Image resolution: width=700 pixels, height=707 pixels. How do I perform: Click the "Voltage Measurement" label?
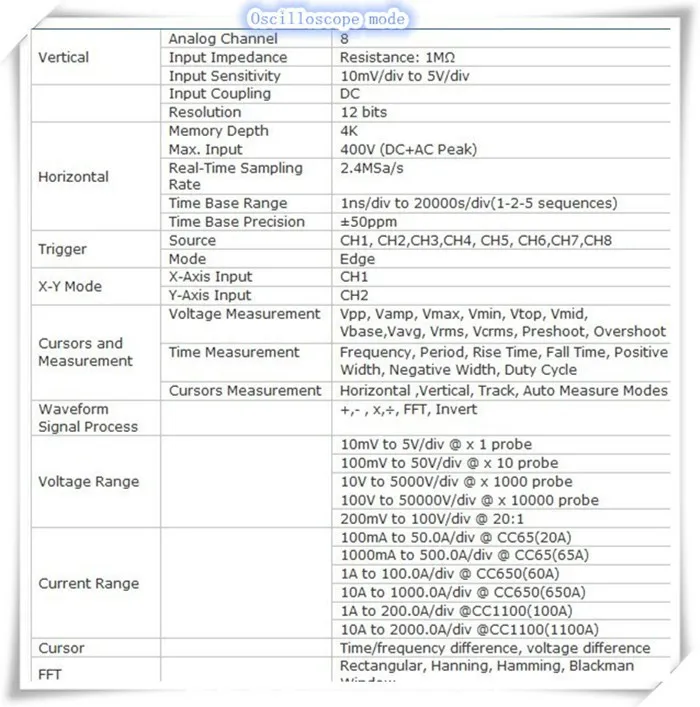(244, 314)
